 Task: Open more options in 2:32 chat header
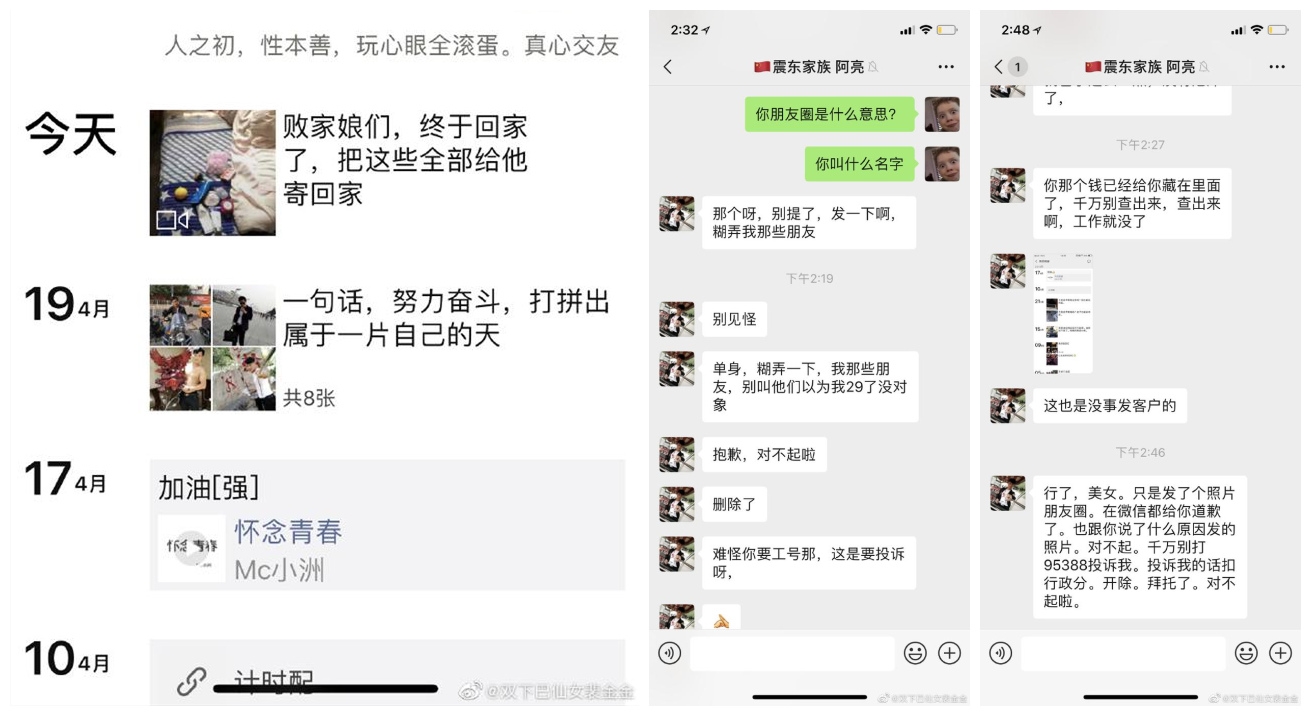(x=946, y=67)
